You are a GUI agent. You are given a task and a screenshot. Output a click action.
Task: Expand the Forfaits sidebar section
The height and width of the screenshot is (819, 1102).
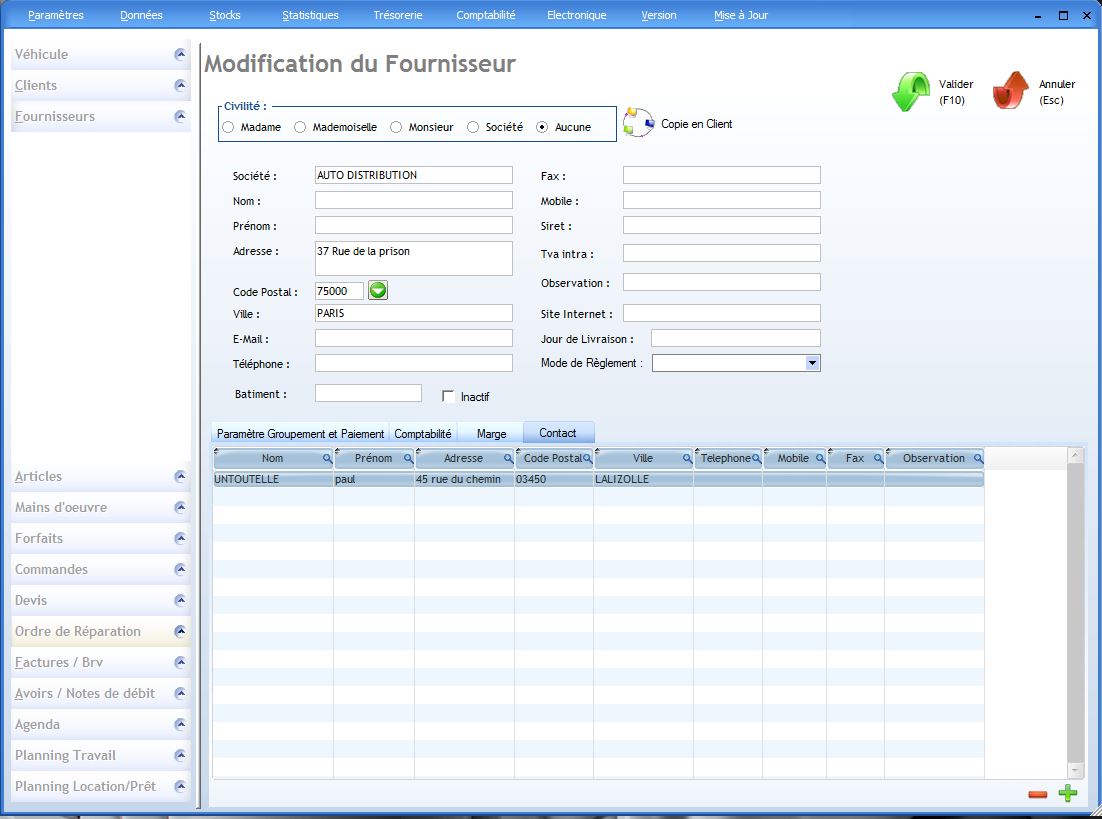[180, 538]
